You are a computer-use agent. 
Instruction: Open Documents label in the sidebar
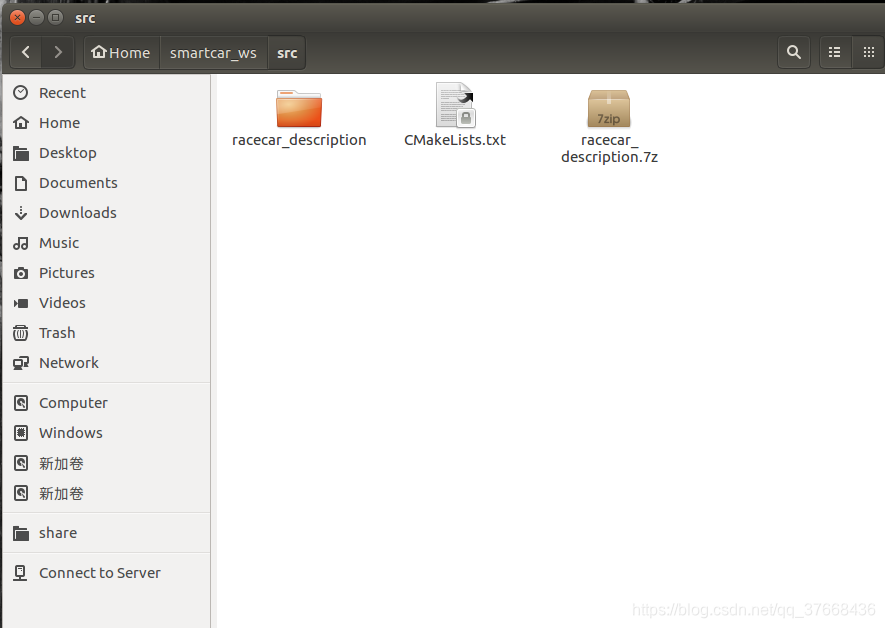pos(78,183)
